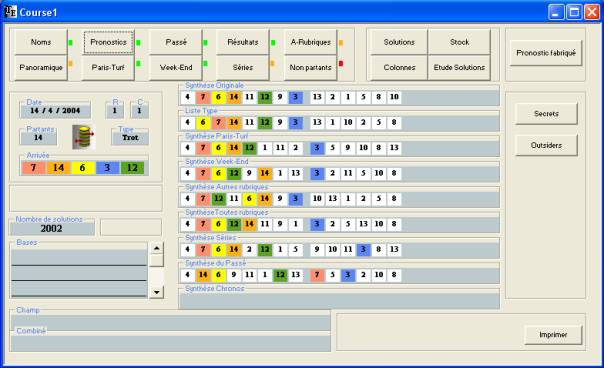Click the Pronostic fabriqué button
The width and height of the screenshot is (604, 368).
546,53
